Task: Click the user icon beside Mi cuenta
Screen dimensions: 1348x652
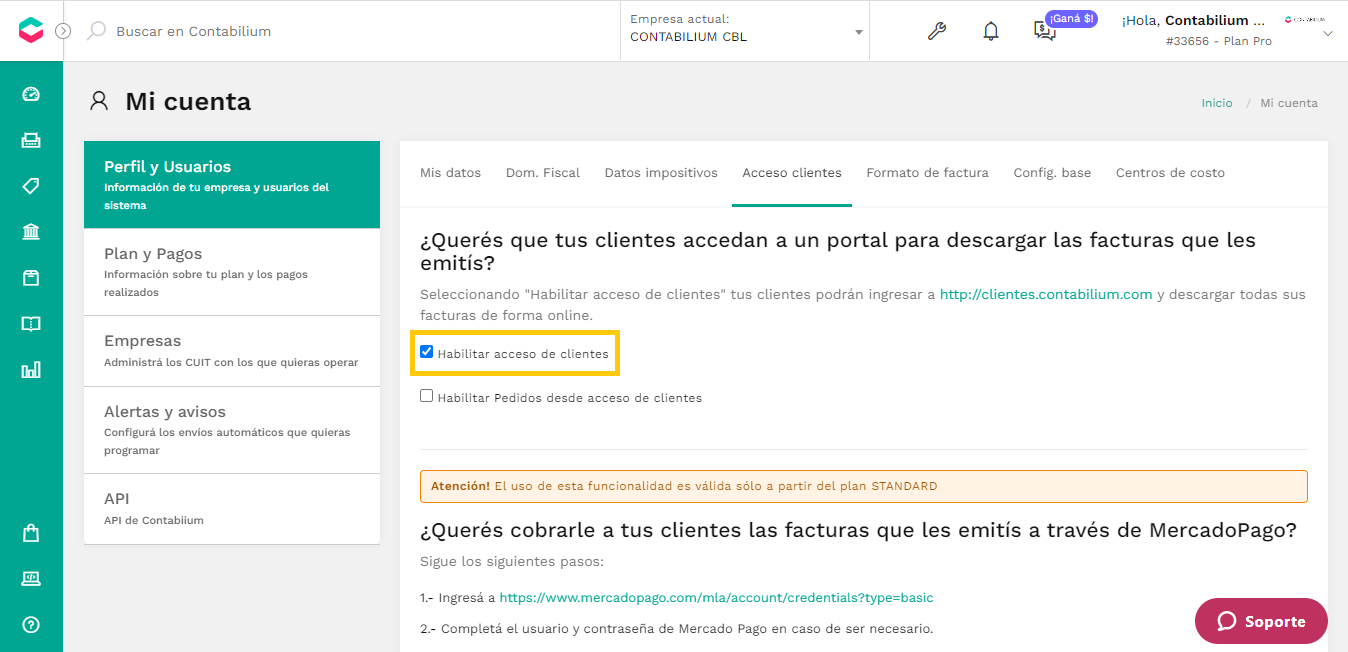Action: click(x=98, y=101)
